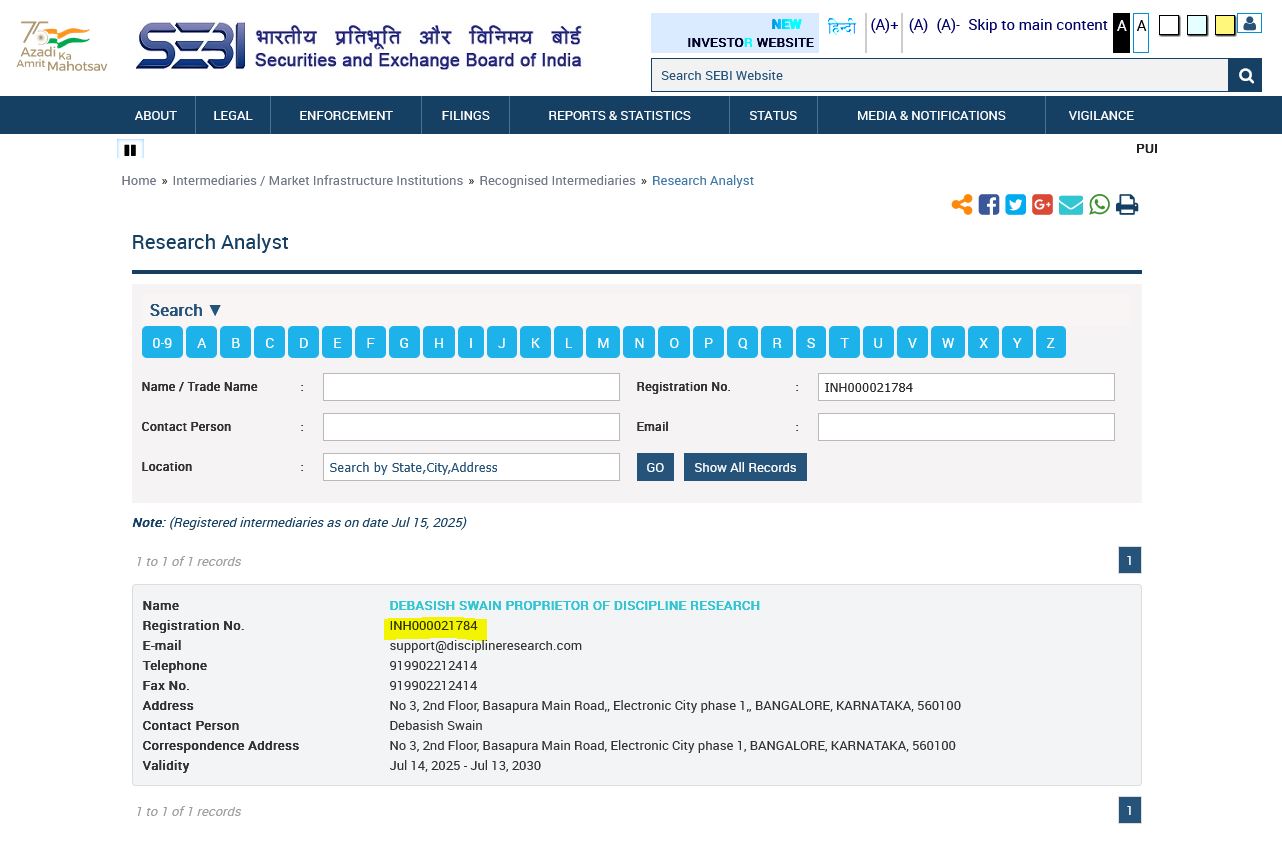
Task: Click the support@disciplineresearch.com email text
Action: coord(485,646)
